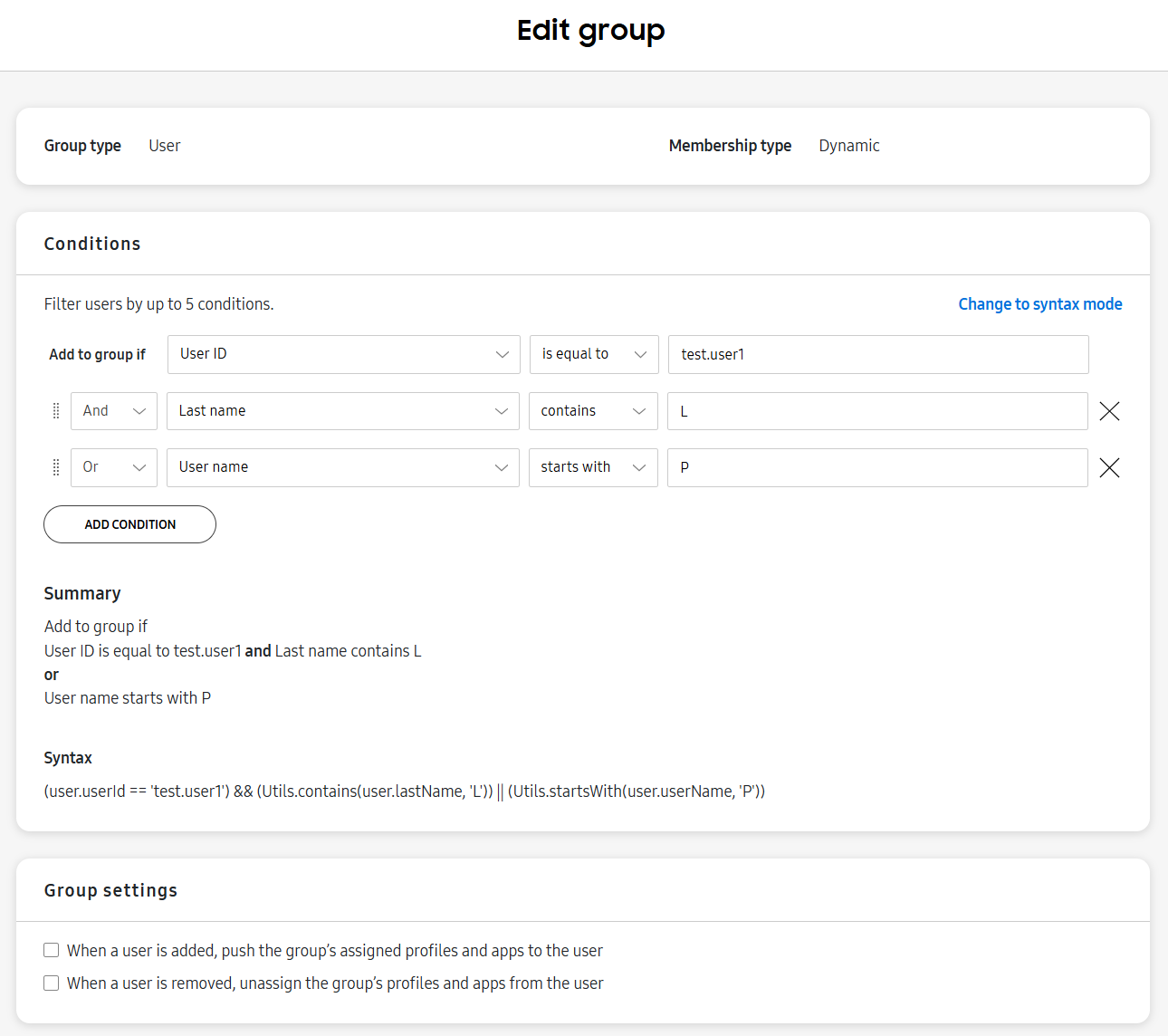Screen dimensions: 1168x1036
Task: Click the 'Edit group' page title
Action: (x=590, y=31)
